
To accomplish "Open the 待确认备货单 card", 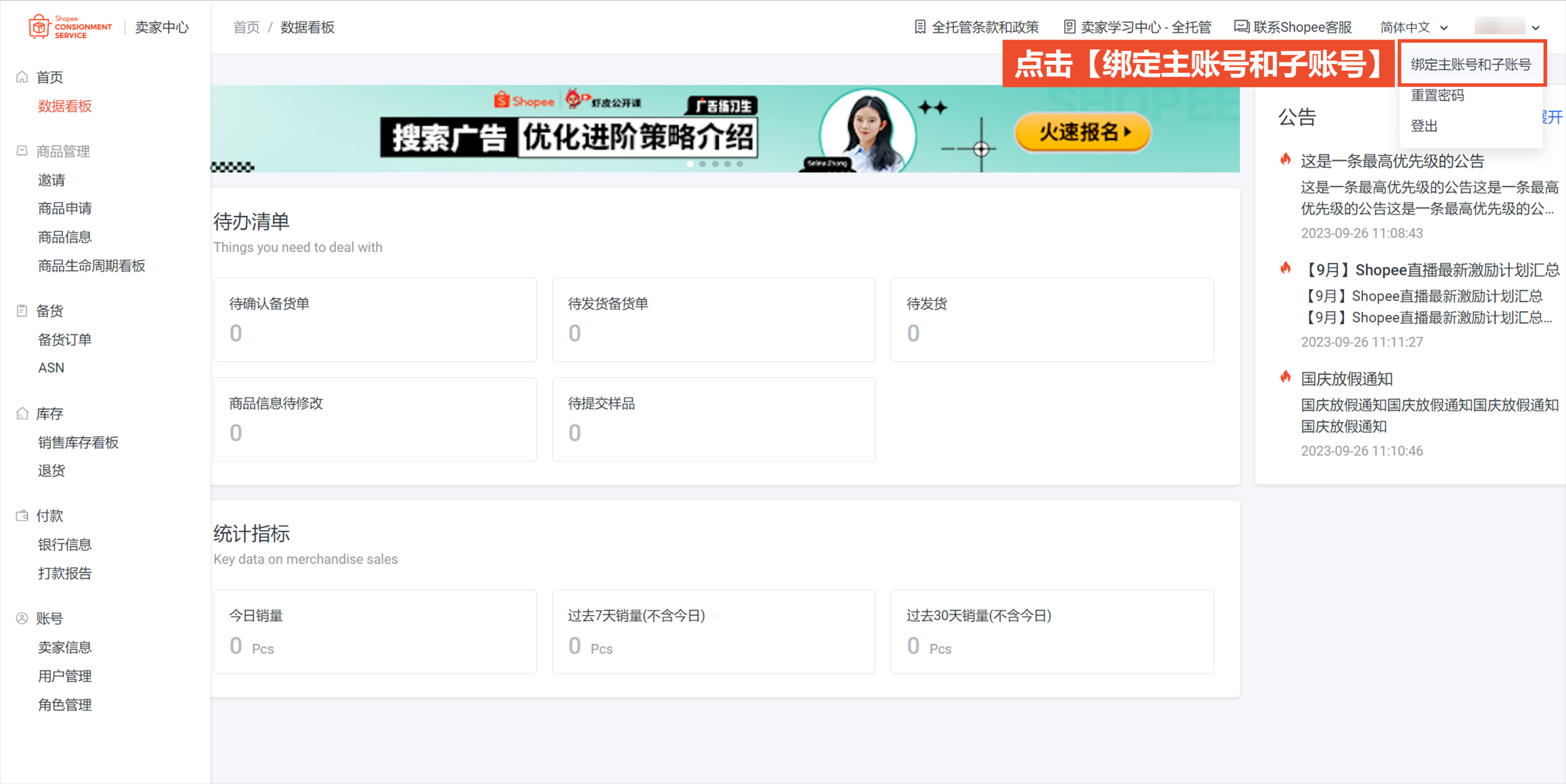I will pos(375,319).
